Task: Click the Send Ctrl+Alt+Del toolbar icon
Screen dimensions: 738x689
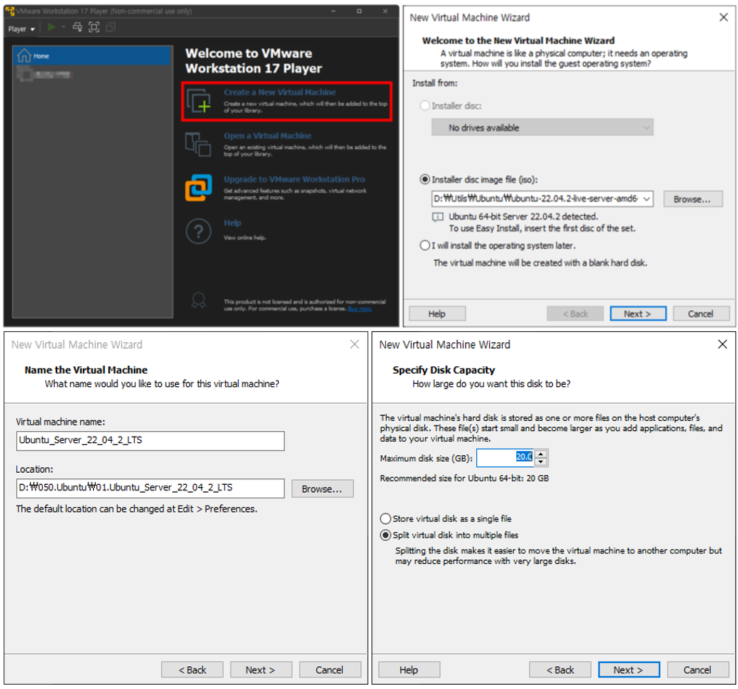Action: pos(77,27)
